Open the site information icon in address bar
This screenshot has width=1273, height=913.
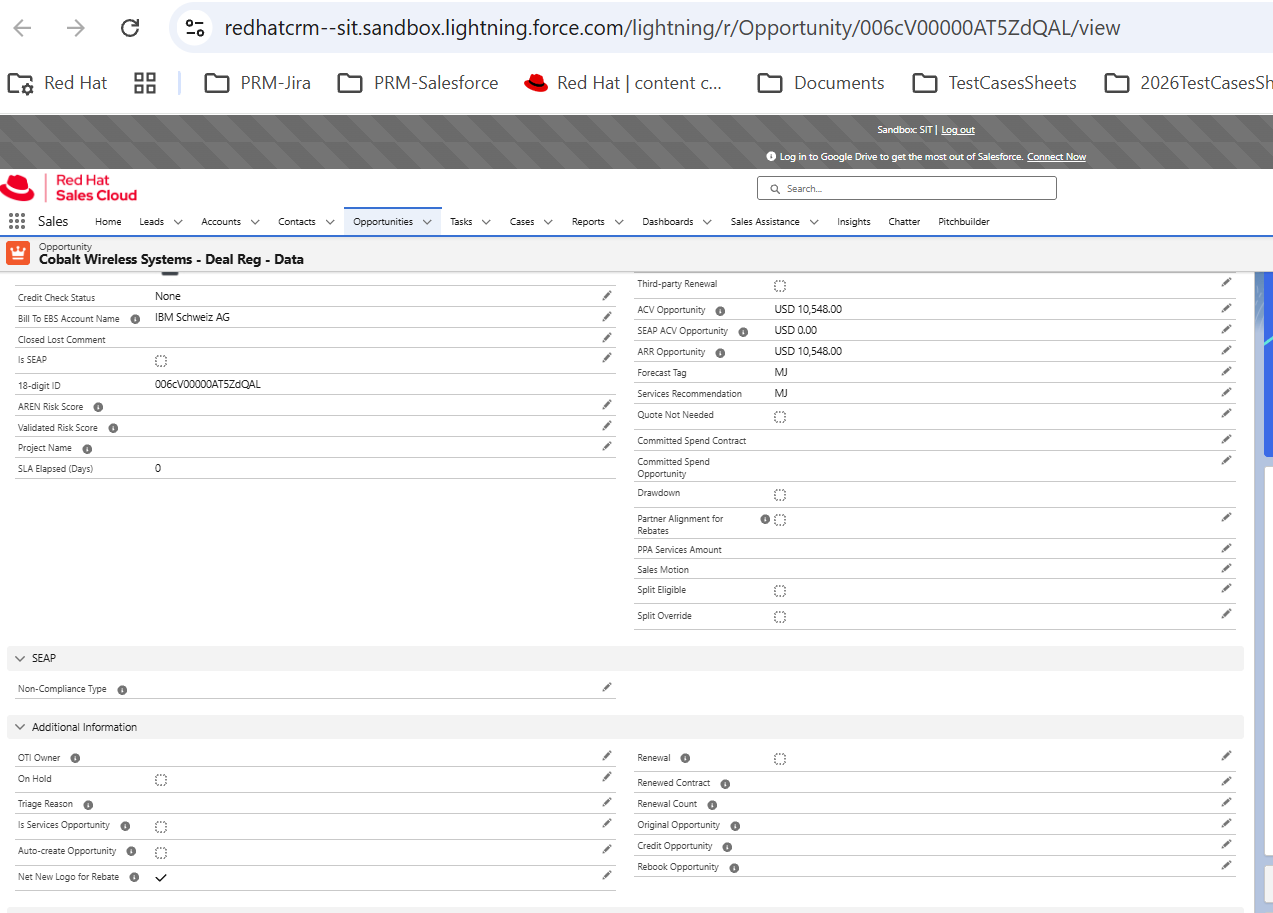(196, 28)
